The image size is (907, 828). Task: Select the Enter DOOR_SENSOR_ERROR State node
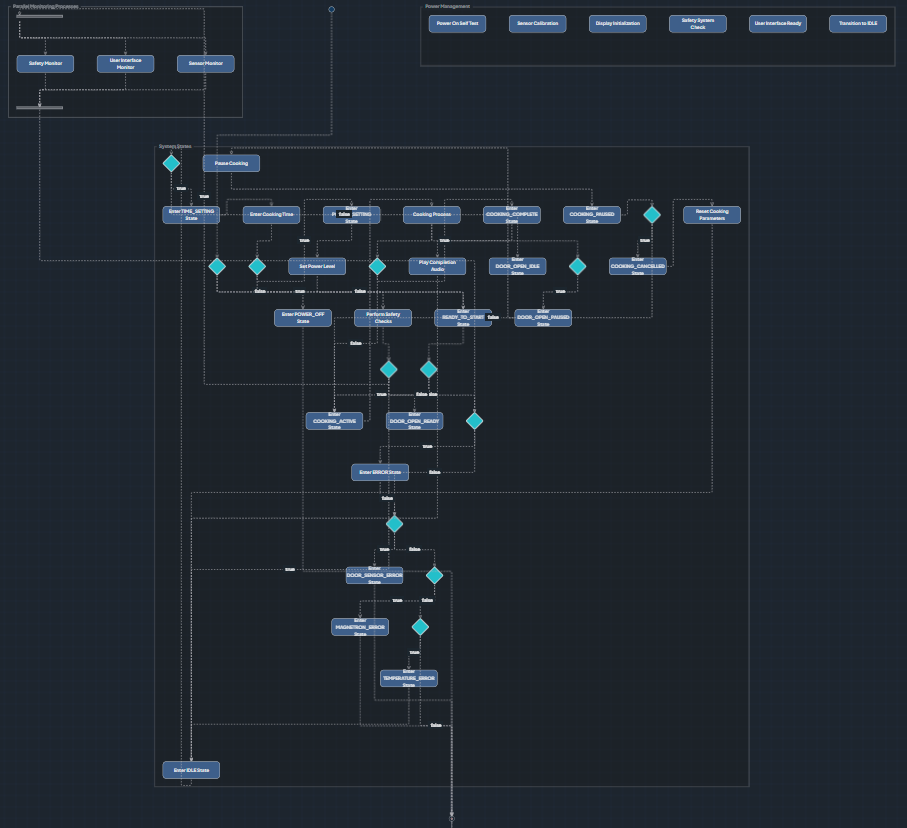coord(374,575)
